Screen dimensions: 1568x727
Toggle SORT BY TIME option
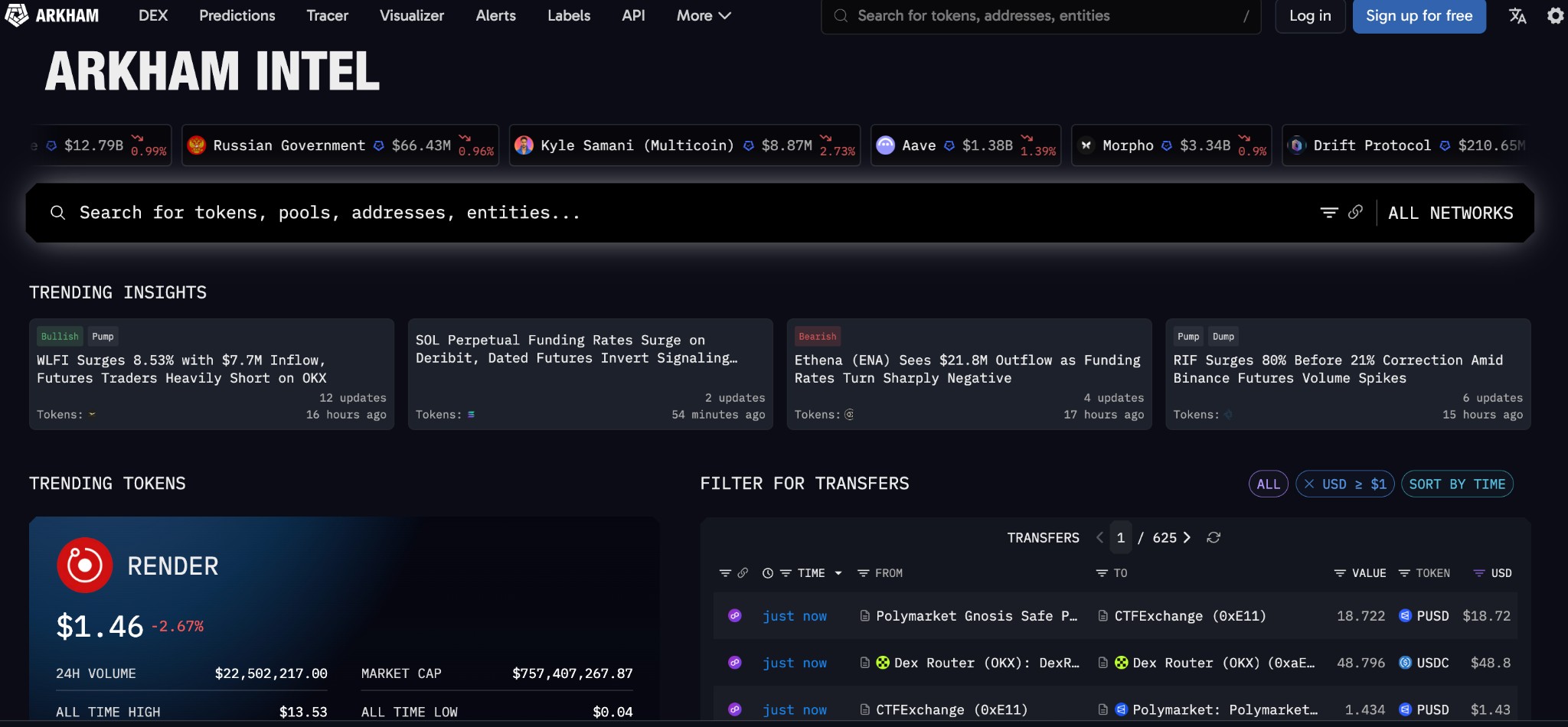point(1457,484)
